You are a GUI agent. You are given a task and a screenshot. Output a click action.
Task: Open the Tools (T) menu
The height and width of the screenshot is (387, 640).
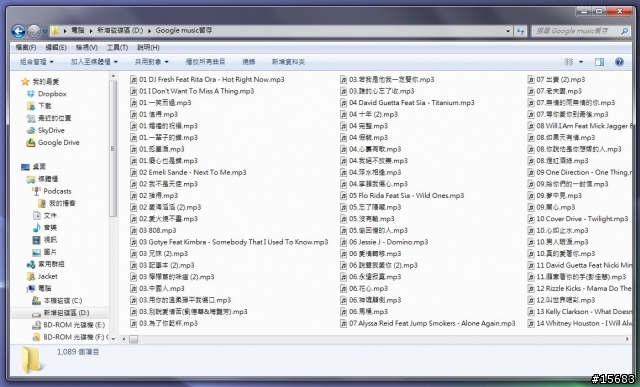118,48
